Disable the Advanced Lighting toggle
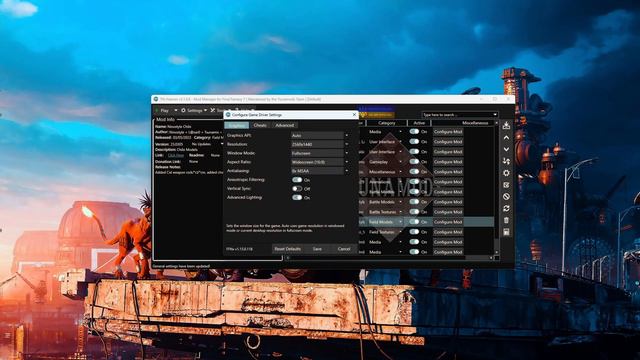Screen dimensions: 640x360 click(x=297, y=198)
